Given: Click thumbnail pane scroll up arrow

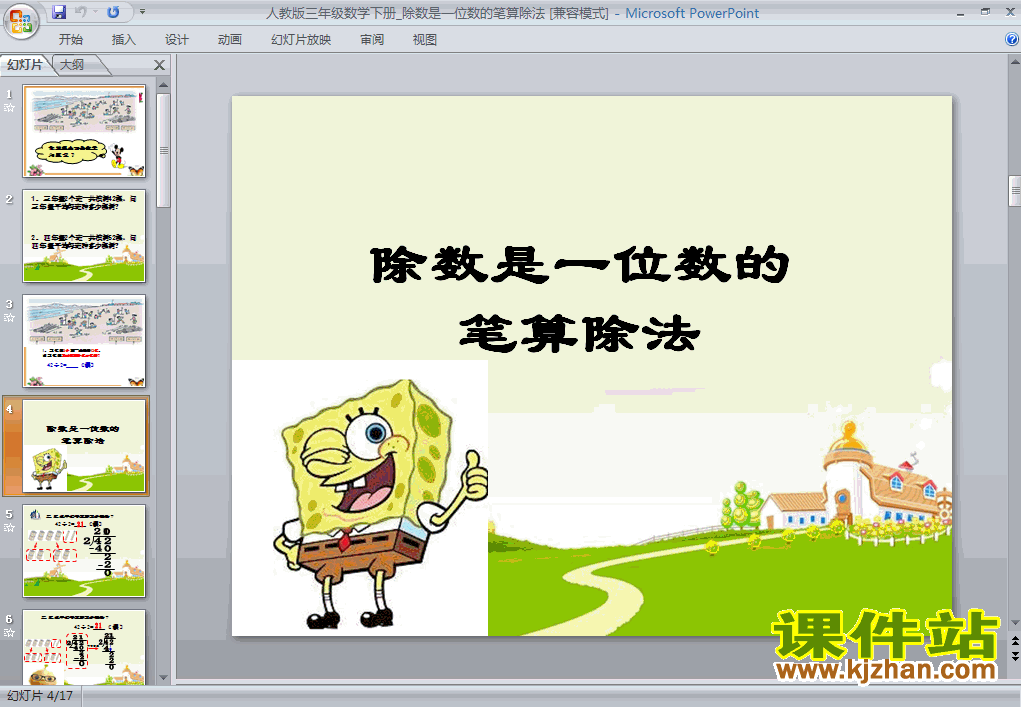Looking at the screenshot, I should [x=163, y=85].
